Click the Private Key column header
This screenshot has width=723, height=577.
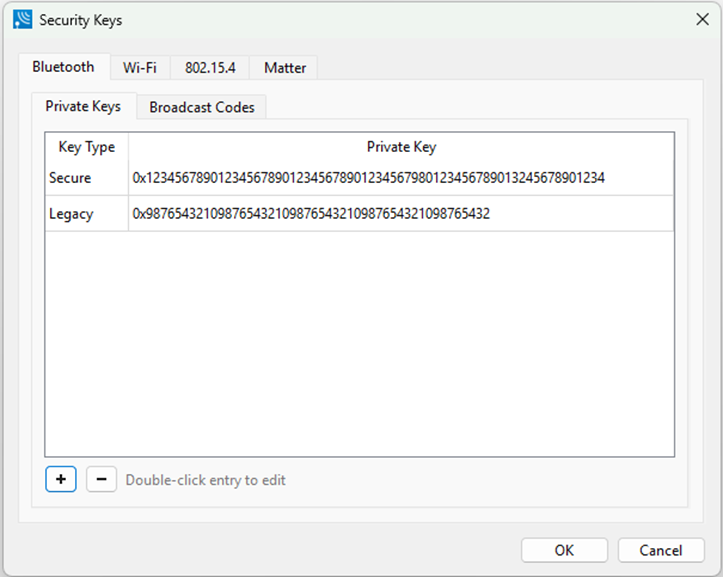[401, 147]
